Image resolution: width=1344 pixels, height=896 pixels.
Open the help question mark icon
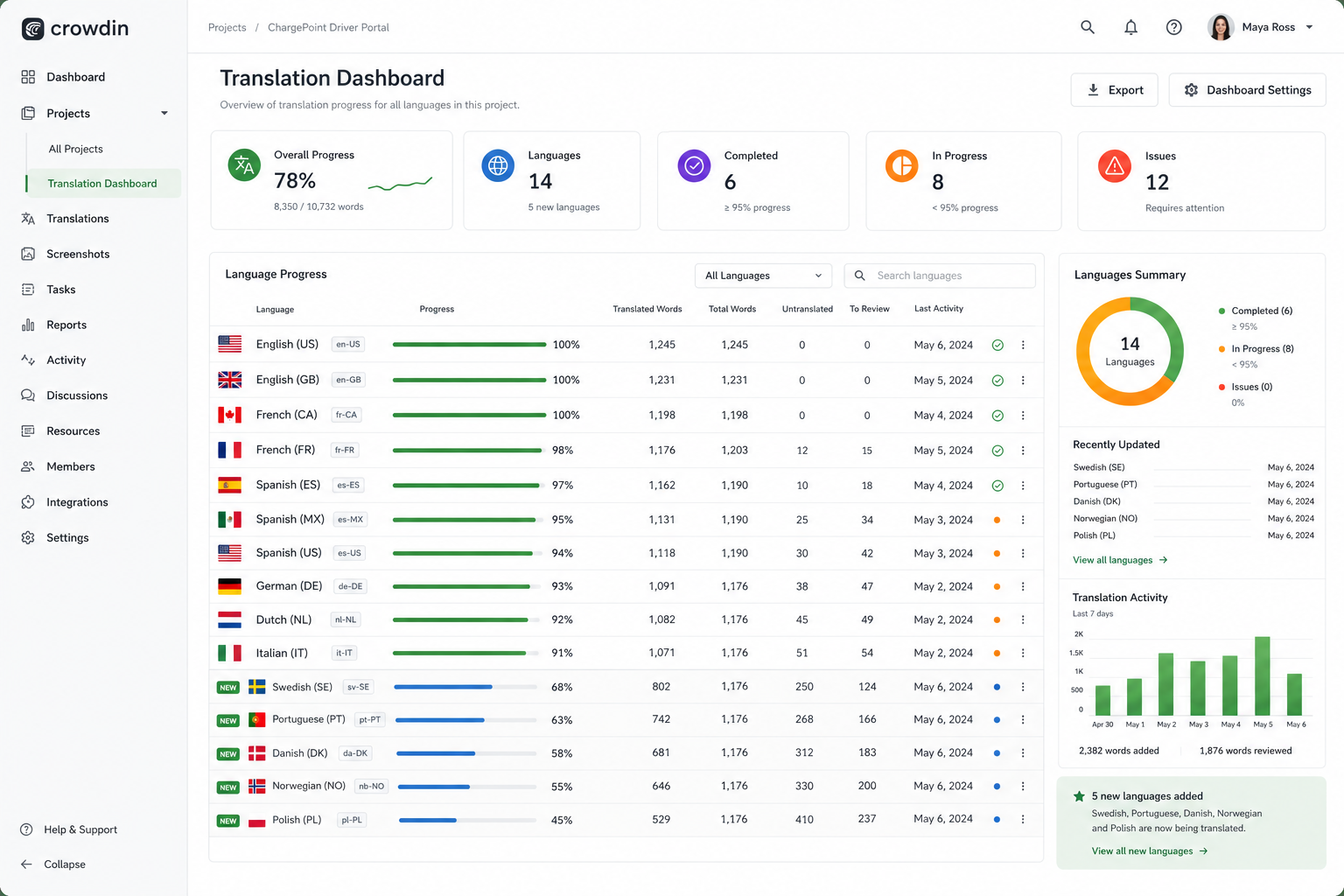[x=1174, y=27]
